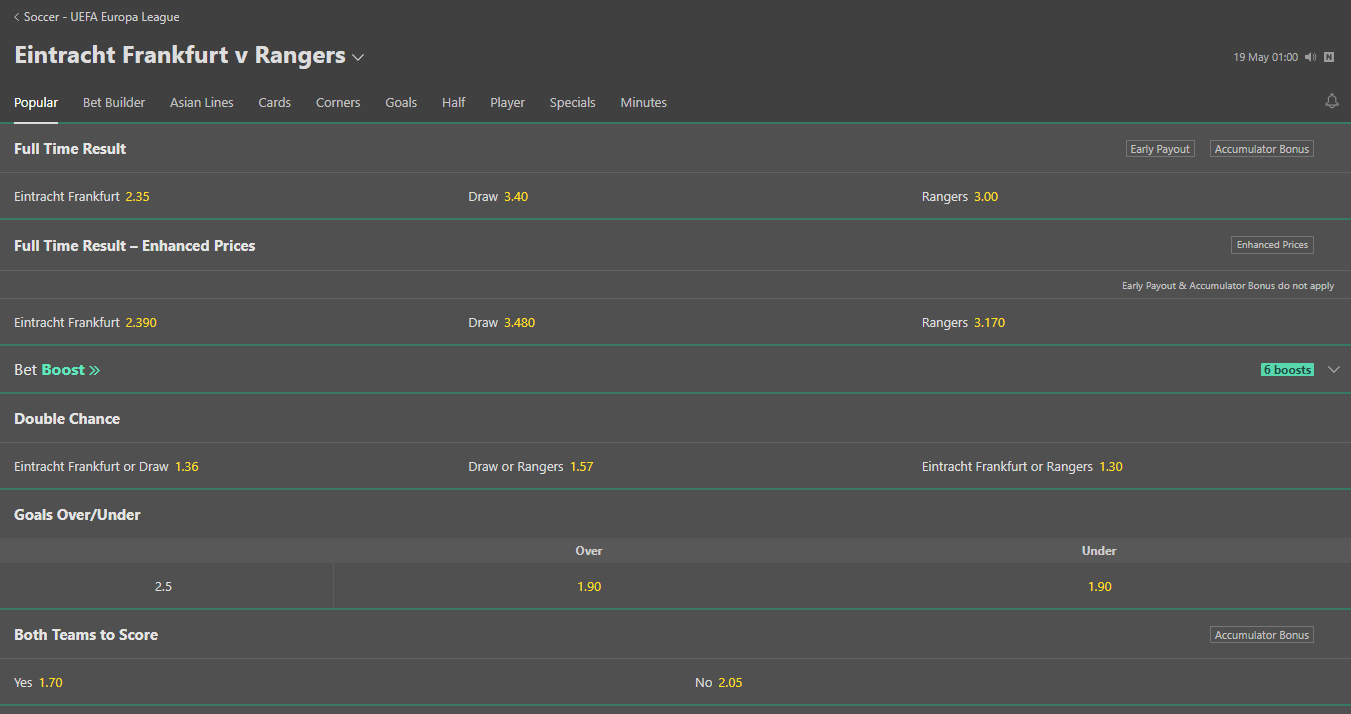Click Accumulator Bonus badge on Both Teams to Score
The height and width of the screenshot is (714, 1351).
tap(1262, 635)
